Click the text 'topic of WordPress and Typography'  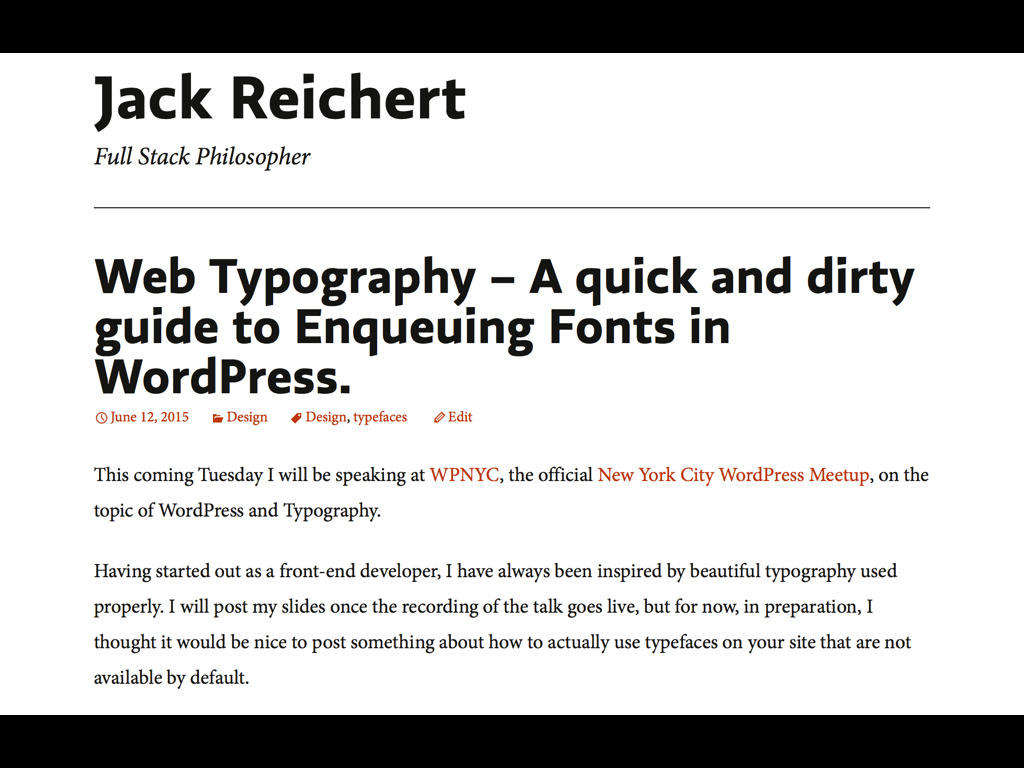coord(236,510)
